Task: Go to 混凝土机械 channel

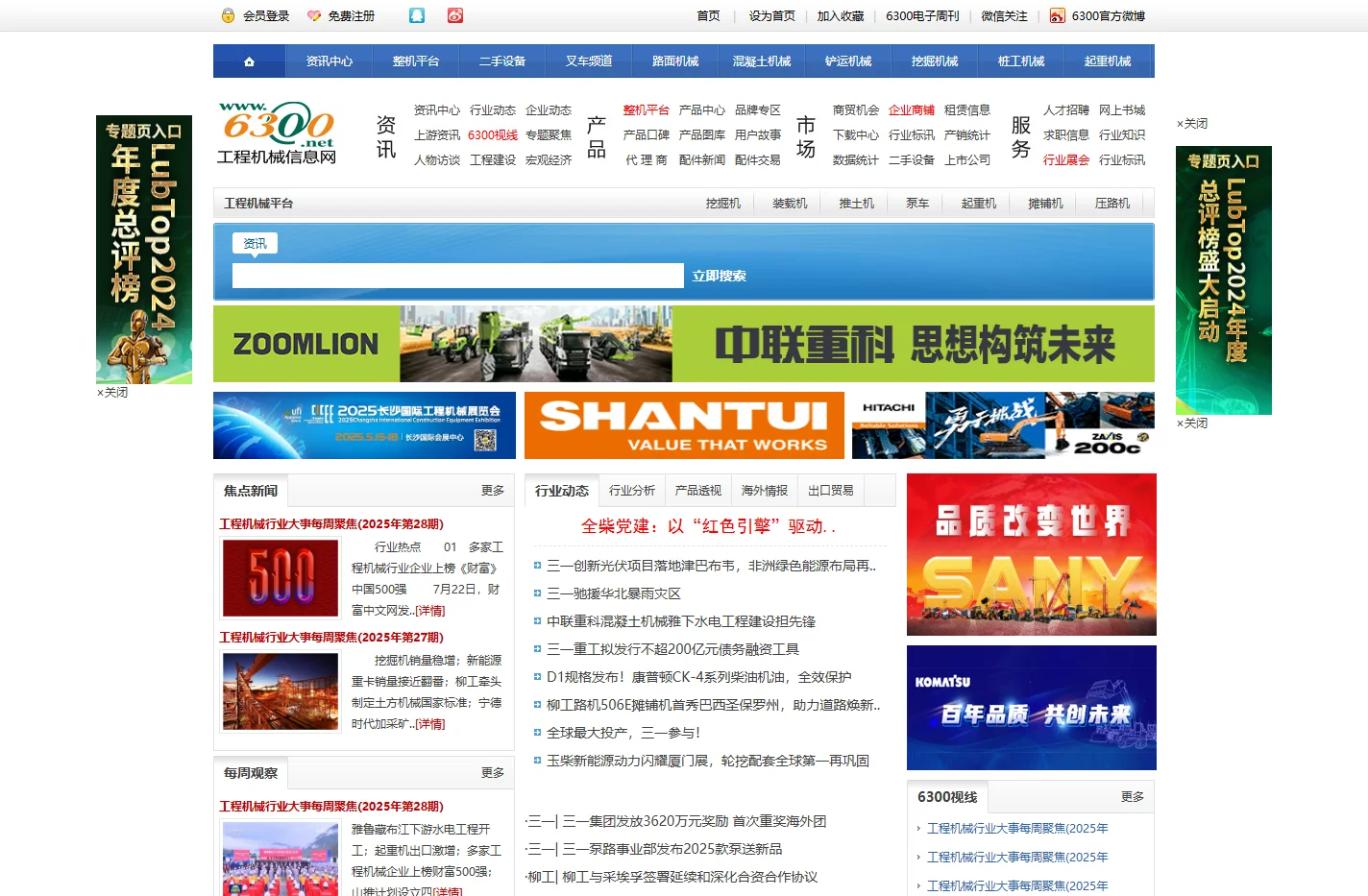Action: click(x=762, y=61)
